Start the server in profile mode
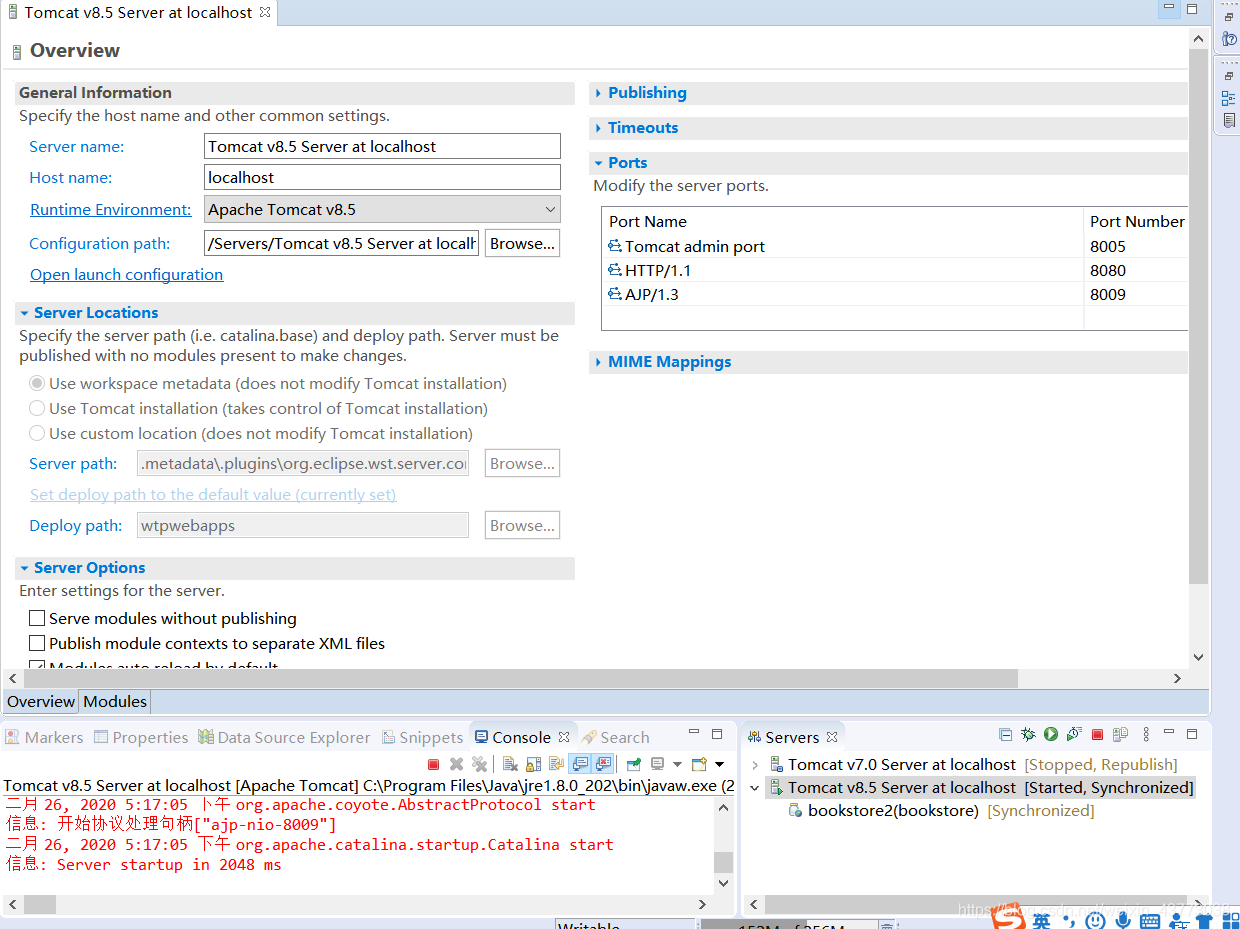Image resolution: width=1240 pixels, height=929 pixels. click(x=1074, y=734)
